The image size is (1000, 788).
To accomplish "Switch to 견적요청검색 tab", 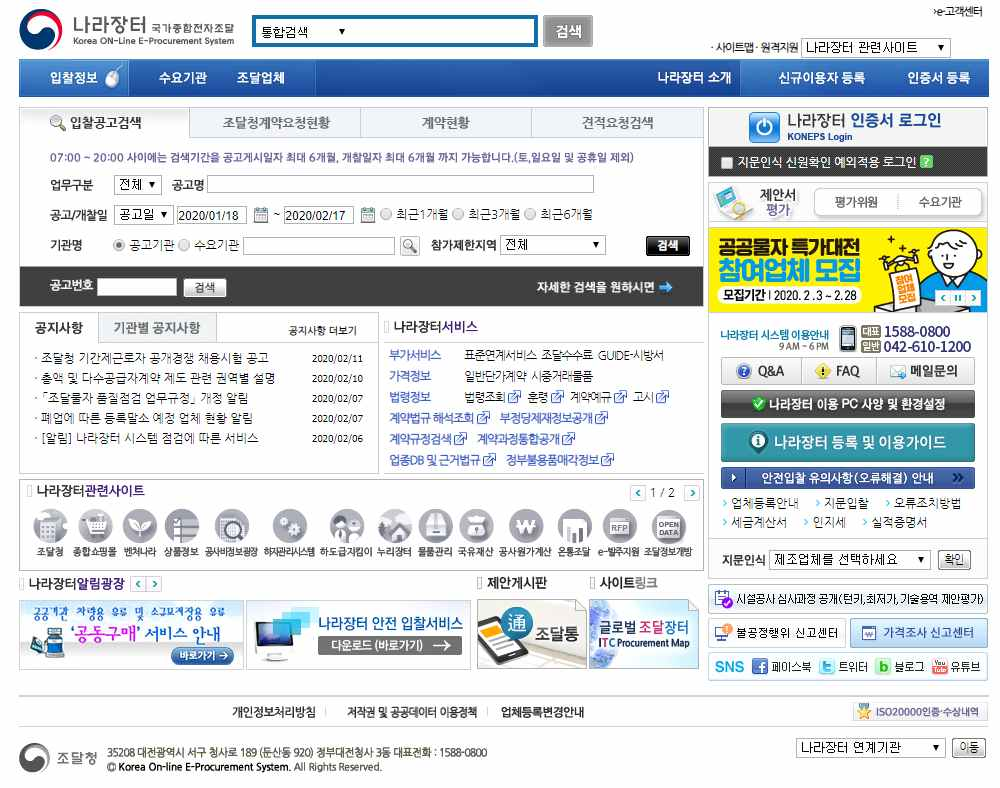I will (x=617, y=122).
